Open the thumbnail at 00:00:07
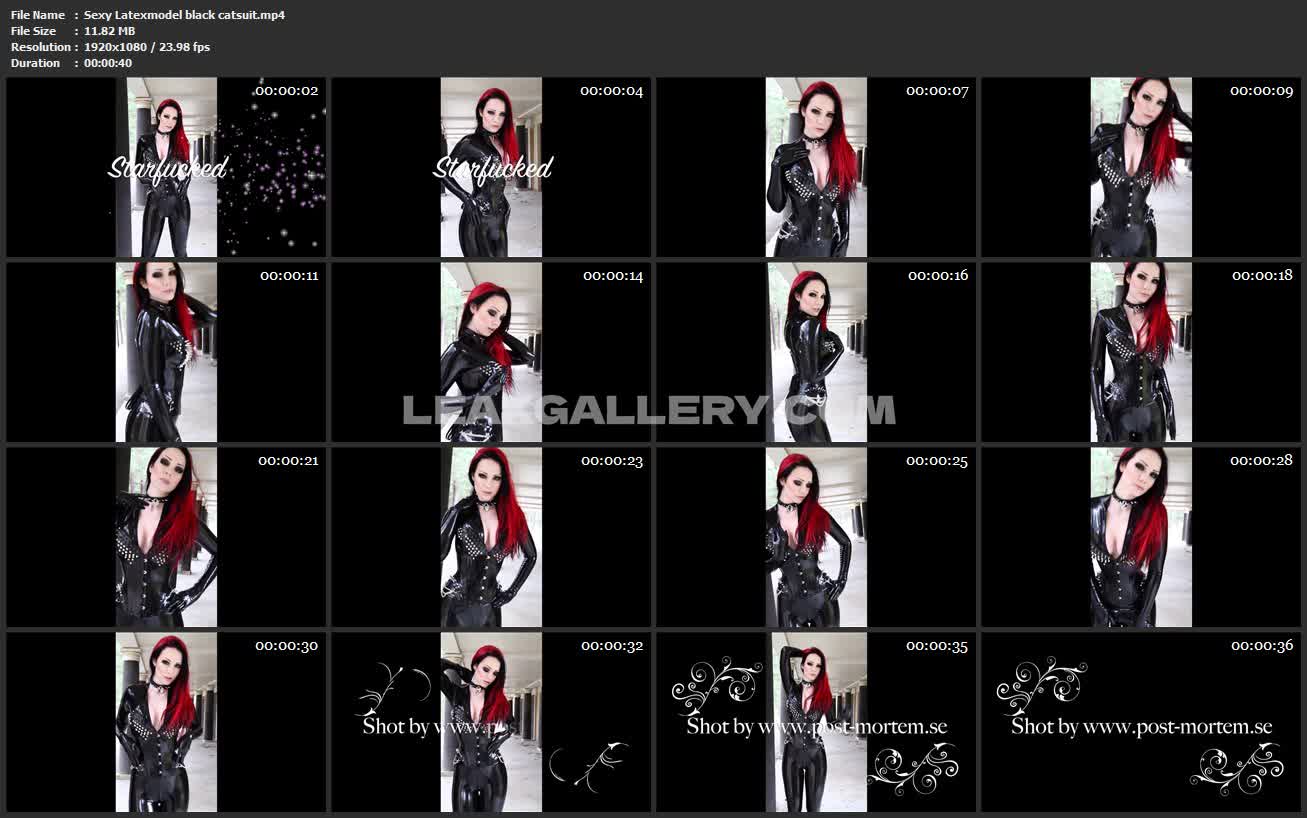 [x=816, y=167]
